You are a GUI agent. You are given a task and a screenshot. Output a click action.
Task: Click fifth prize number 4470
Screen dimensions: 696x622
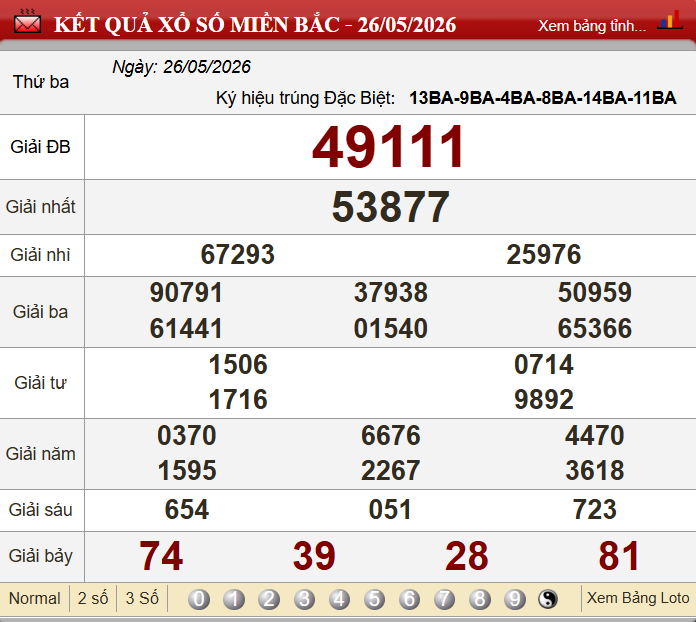[x=595, y=435]
